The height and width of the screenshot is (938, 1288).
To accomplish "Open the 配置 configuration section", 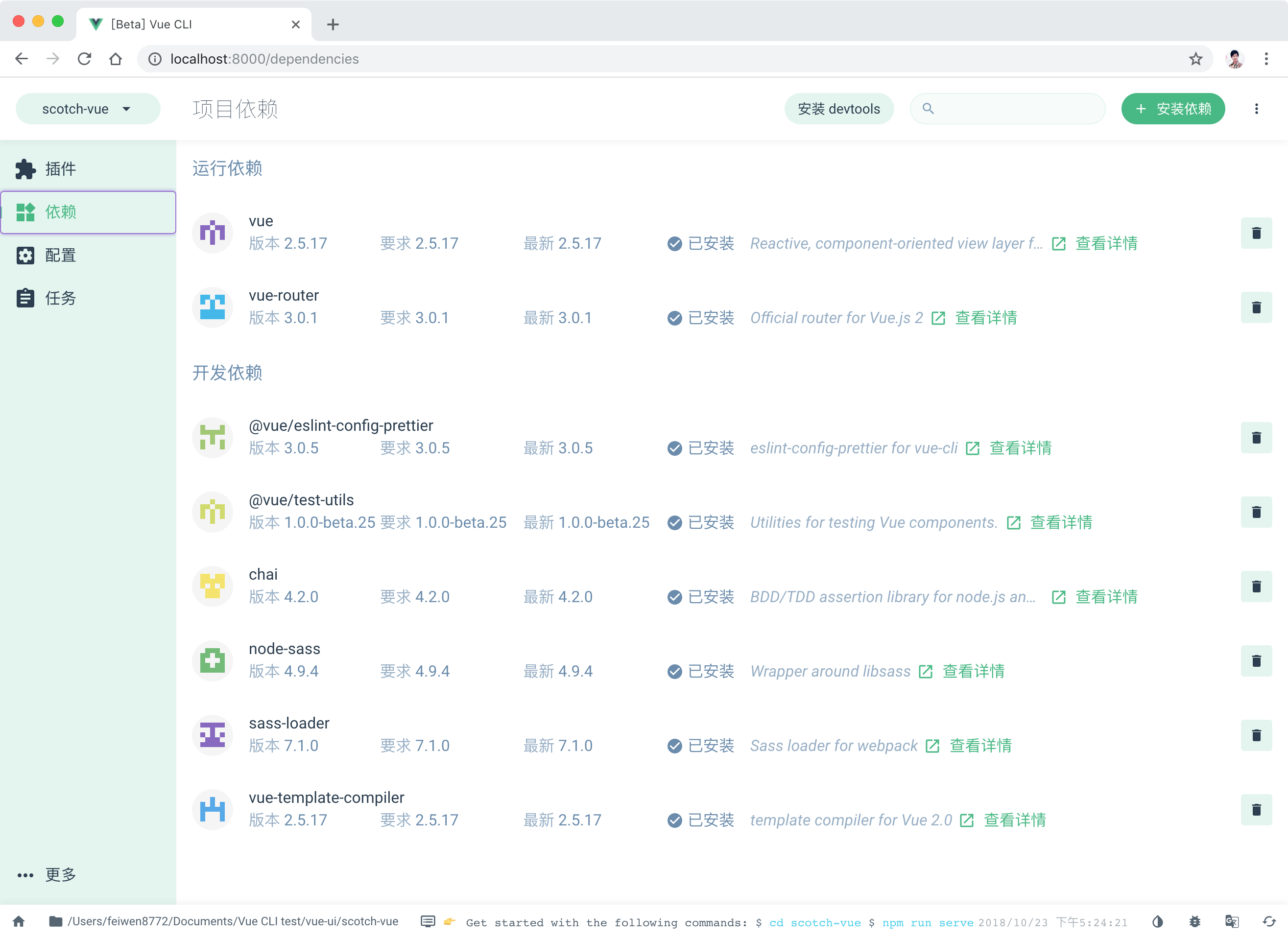I will point(88,255).
